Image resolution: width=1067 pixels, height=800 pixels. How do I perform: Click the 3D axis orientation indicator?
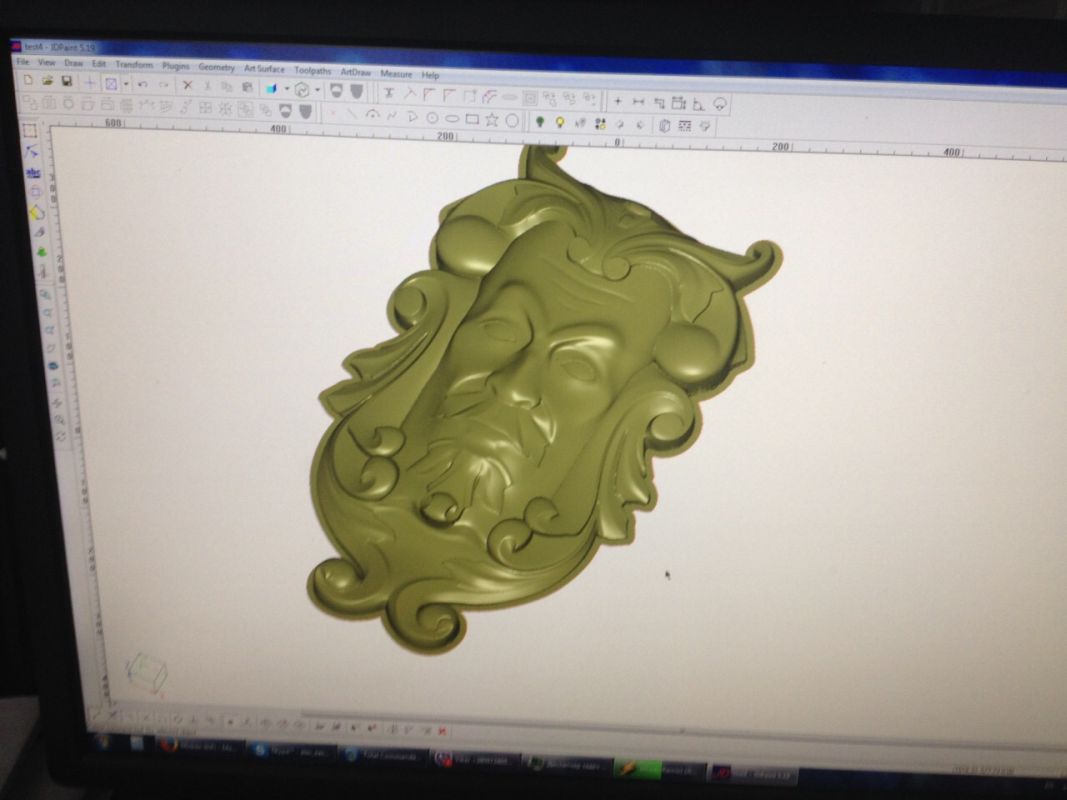click(x=147, y=672)
